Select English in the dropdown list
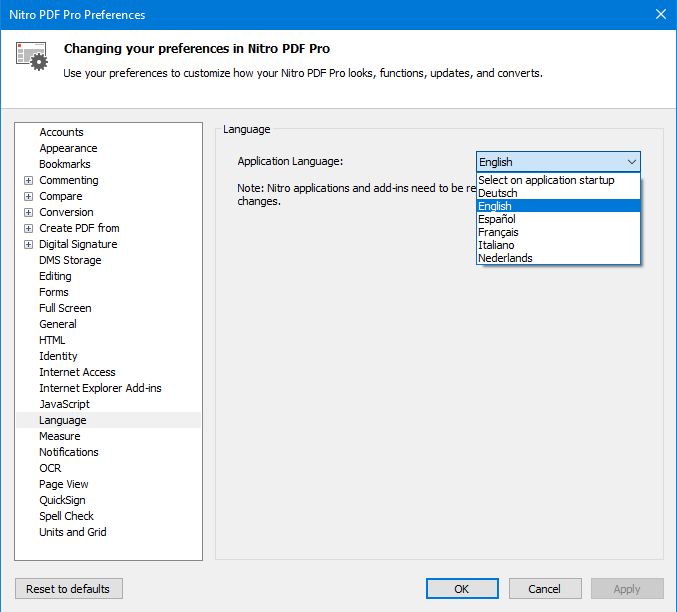The image size is (677, 612). pyautogui.click(x=558, y=206)
